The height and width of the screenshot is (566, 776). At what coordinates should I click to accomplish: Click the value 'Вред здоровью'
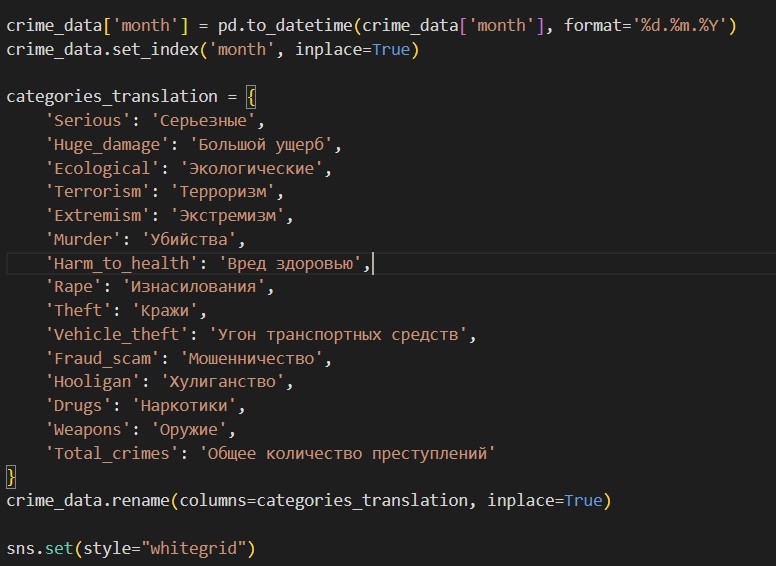[290, 263]
